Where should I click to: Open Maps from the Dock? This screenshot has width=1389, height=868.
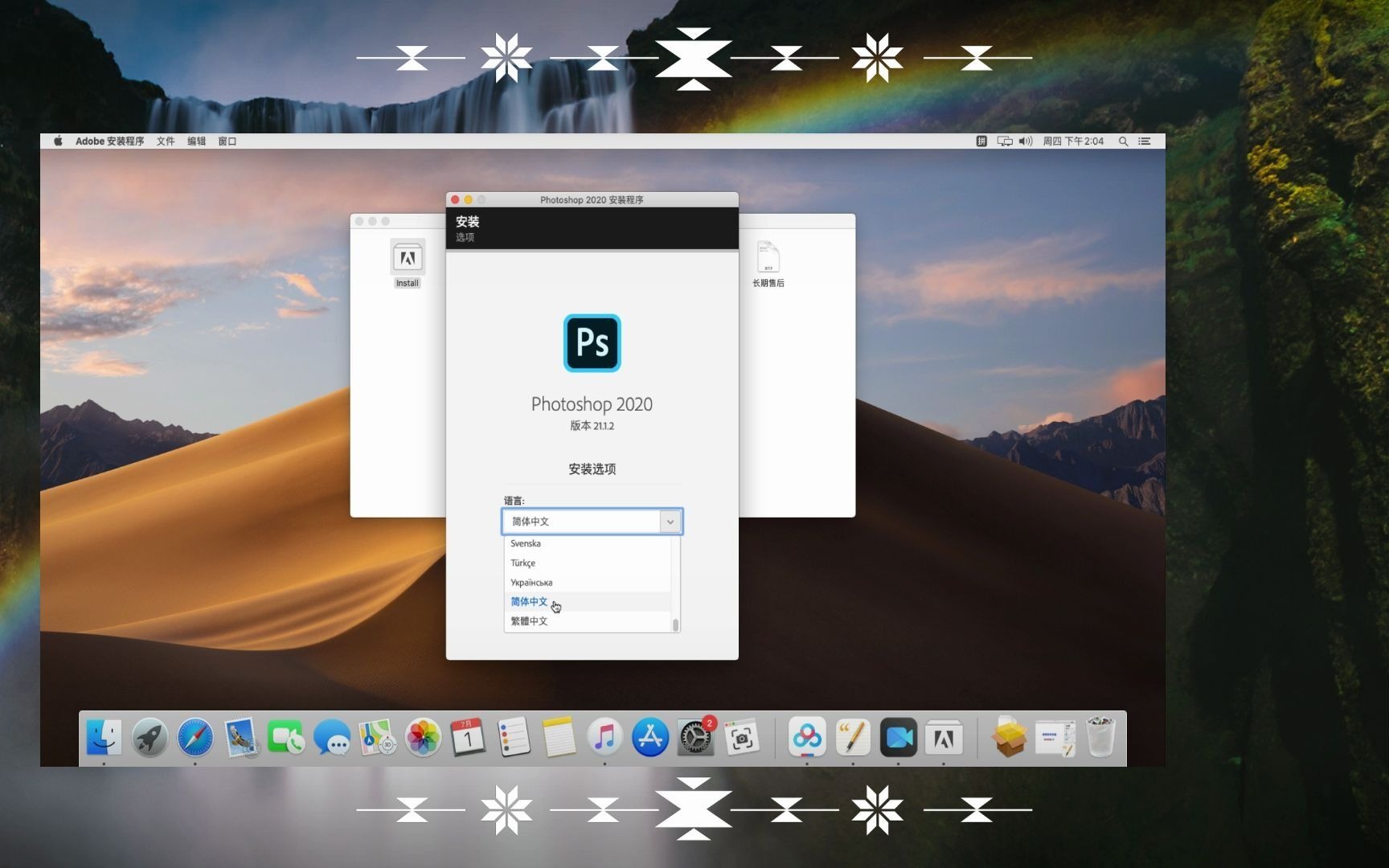(x=377, y=737)
